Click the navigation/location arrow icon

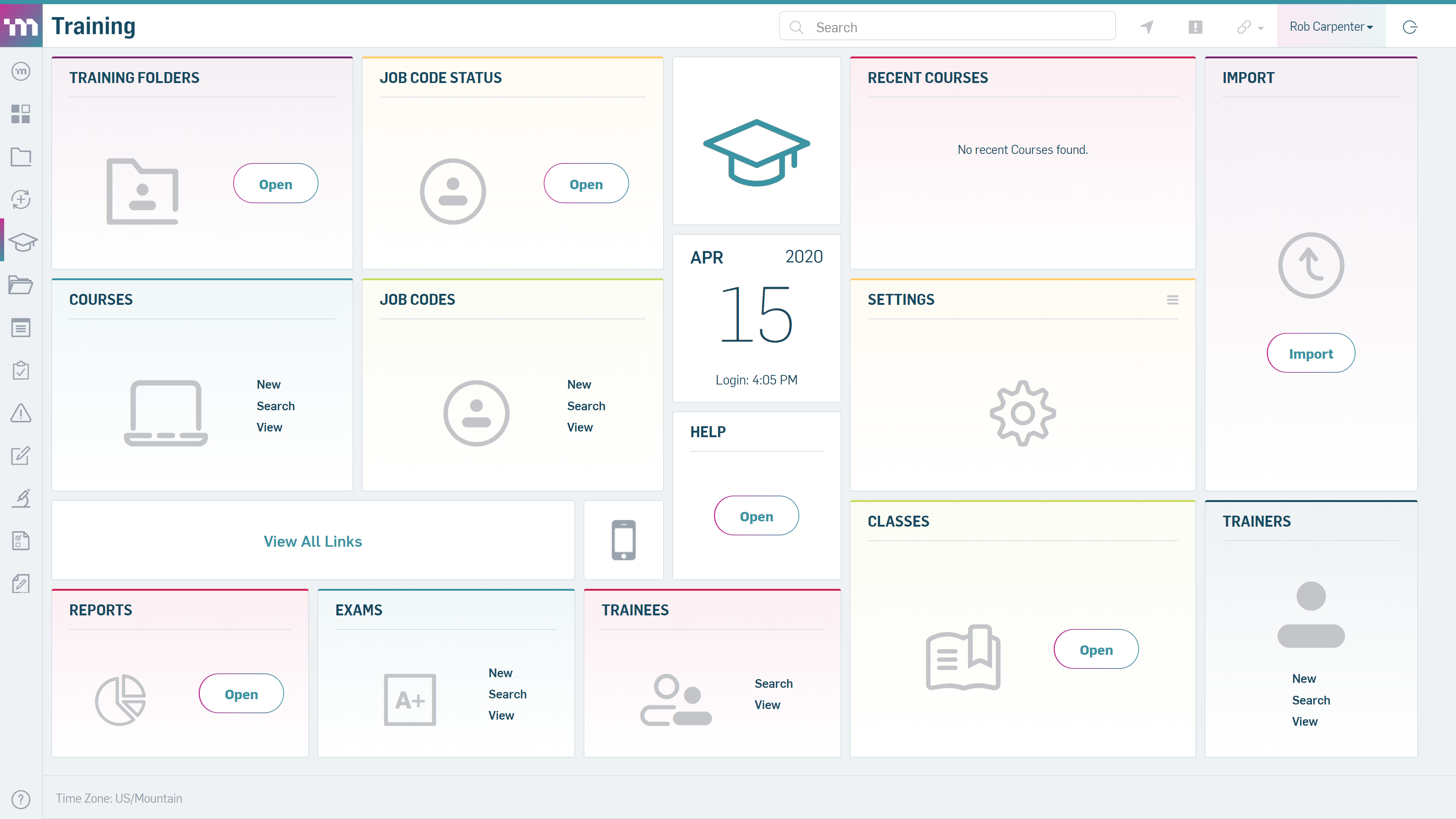1147,27
